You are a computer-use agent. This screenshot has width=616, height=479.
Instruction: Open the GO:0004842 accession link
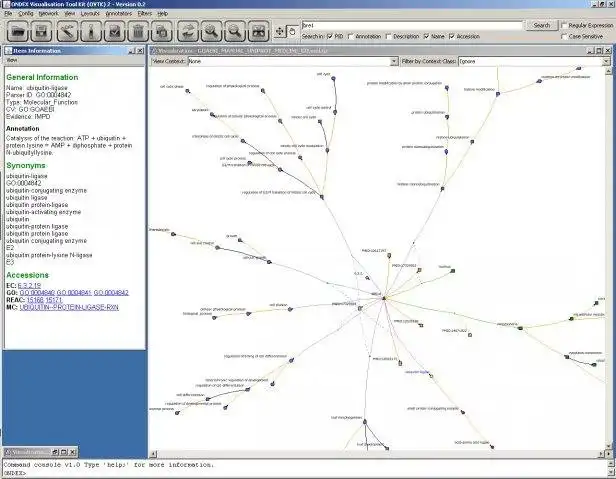click(111, 293)
